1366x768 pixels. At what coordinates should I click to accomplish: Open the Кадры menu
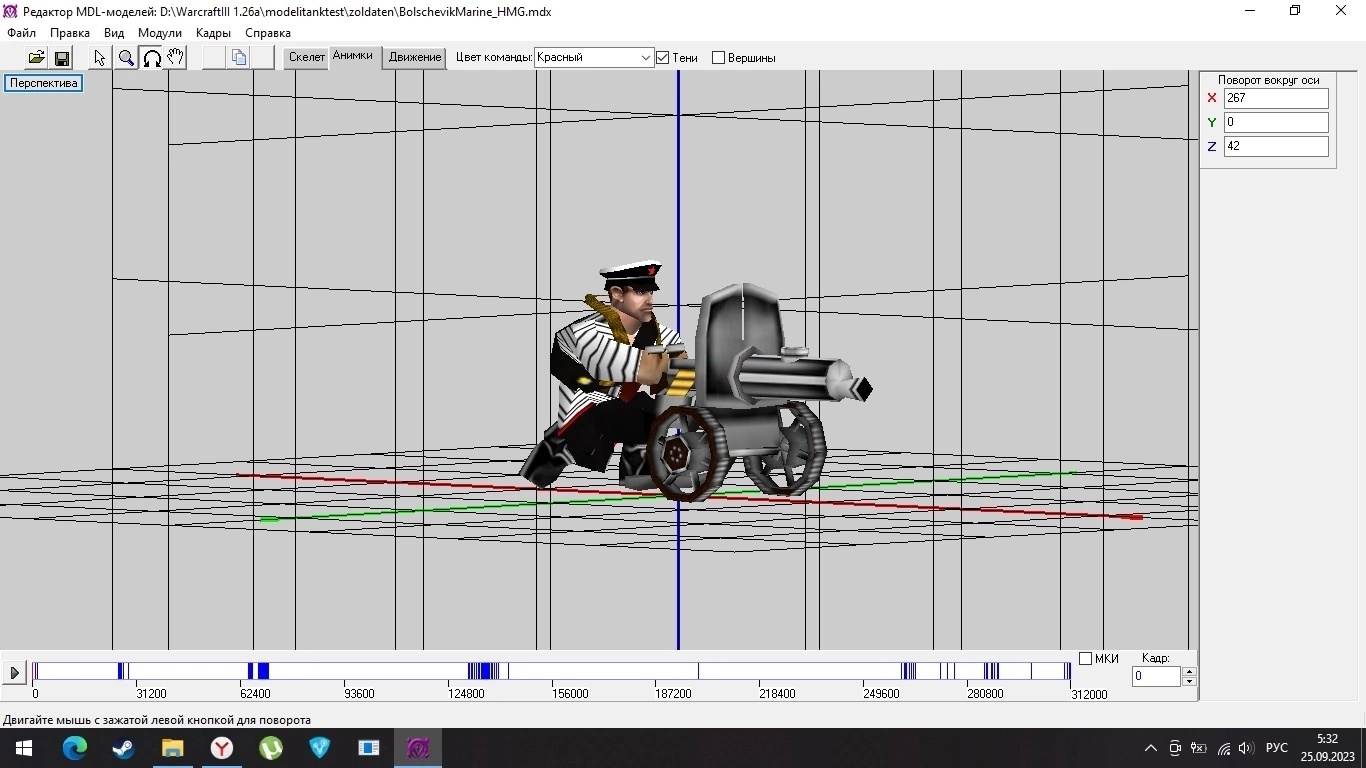click(213, 33)
